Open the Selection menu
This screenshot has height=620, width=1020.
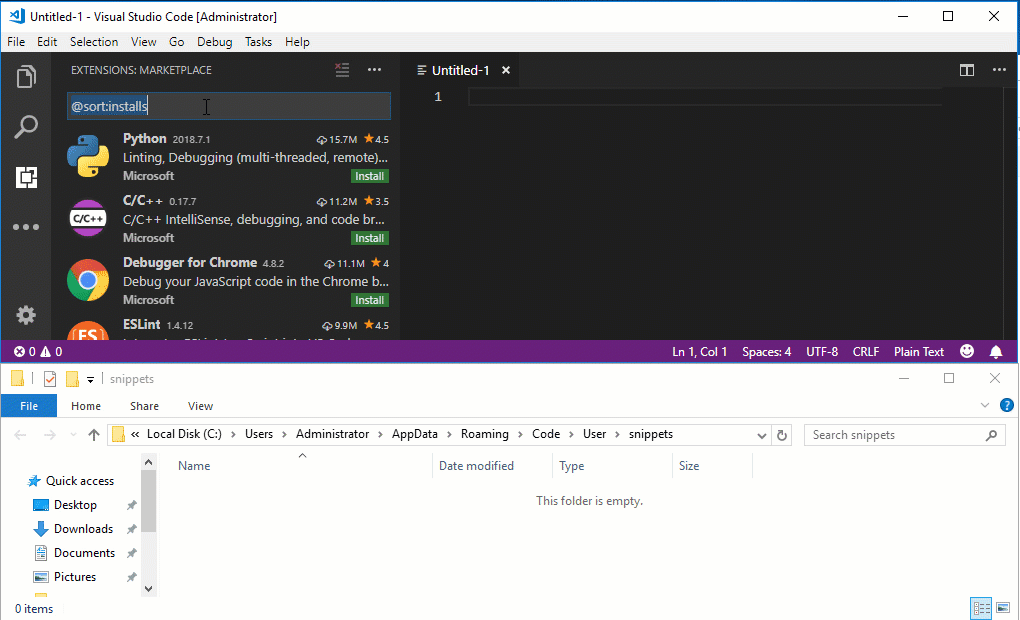[94, 42]
